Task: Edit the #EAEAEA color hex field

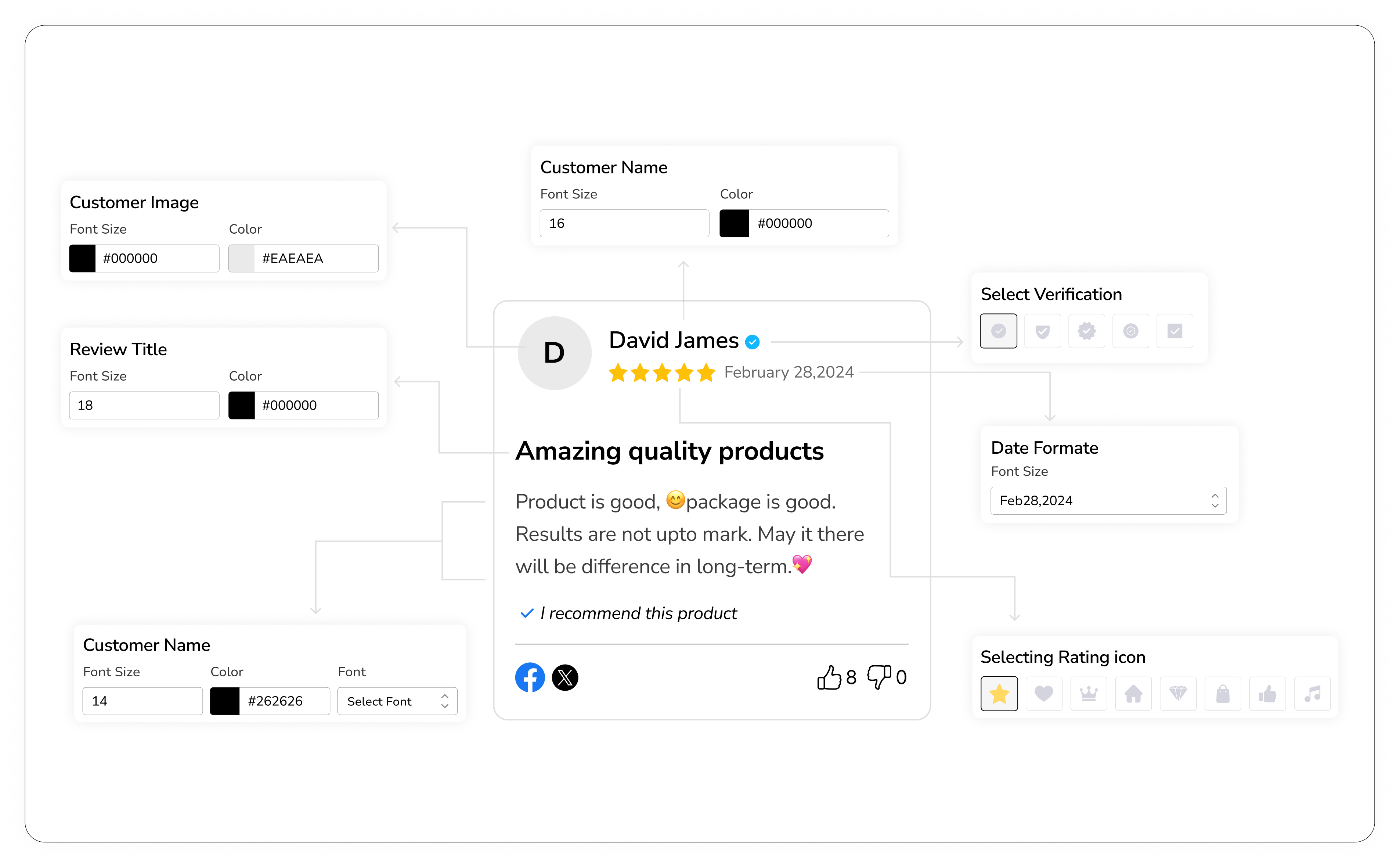Action: pos(316,259)
